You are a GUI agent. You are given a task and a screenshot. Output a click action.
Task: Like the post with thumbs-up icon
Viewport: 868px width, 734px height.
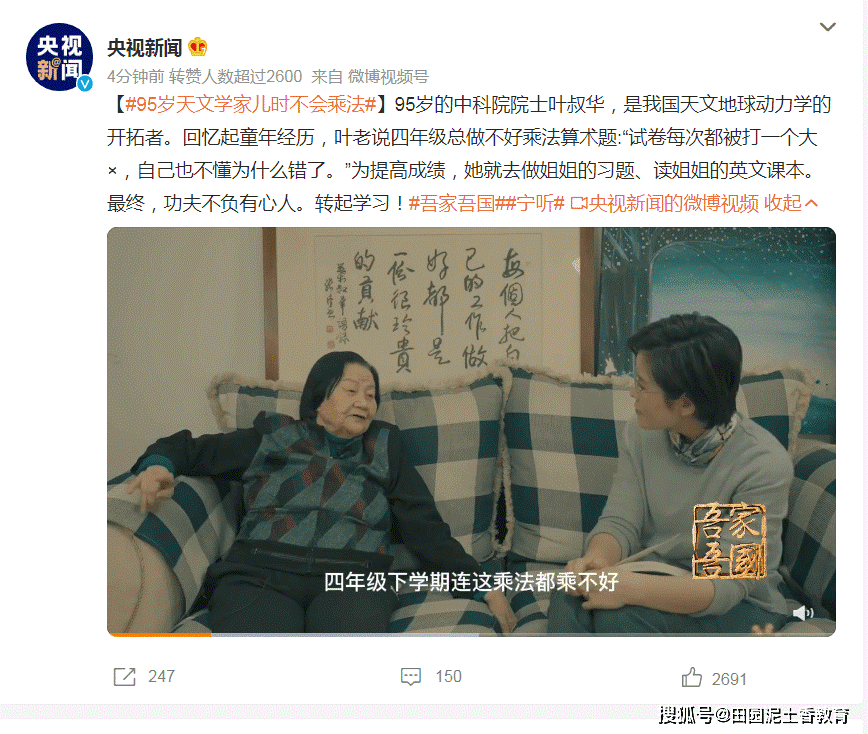coord(691,677)
